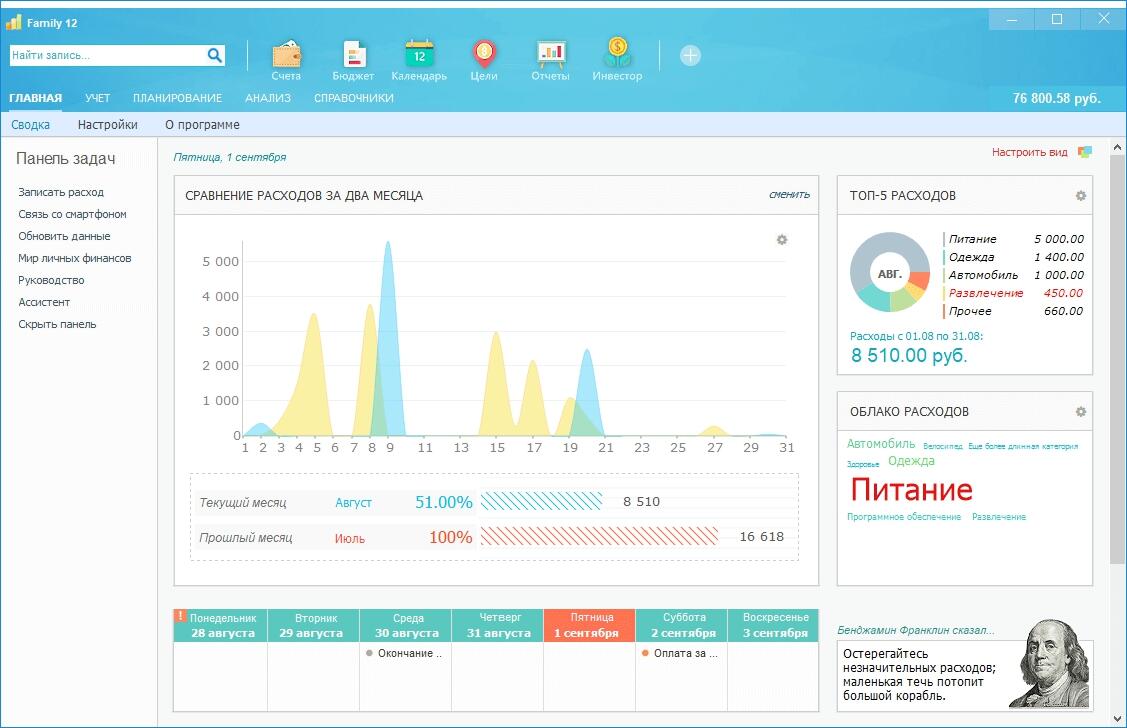Select the Пятница 1 сентября calendar header
The width and height of the screenshot is (1127, 728).
[589, 625]
